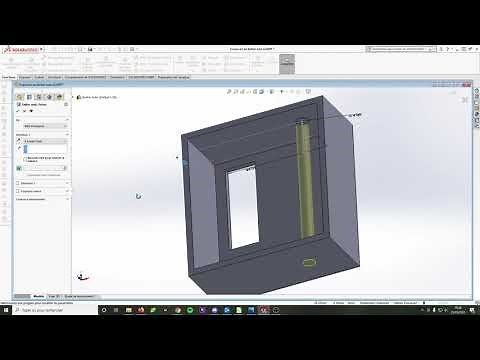The image size is (480, 360).
Task: Click the green cylinder in the model
Action: click(306, 180)
